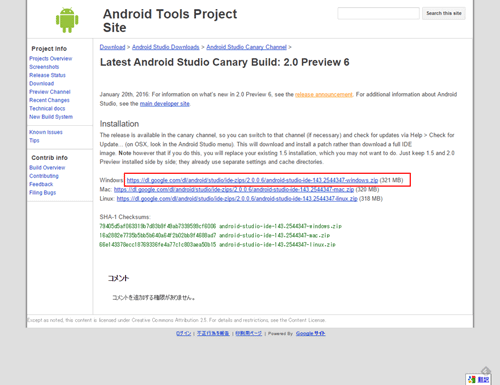Click the ログイン footer link
500x385 pixels.
[x=184, y=333]
